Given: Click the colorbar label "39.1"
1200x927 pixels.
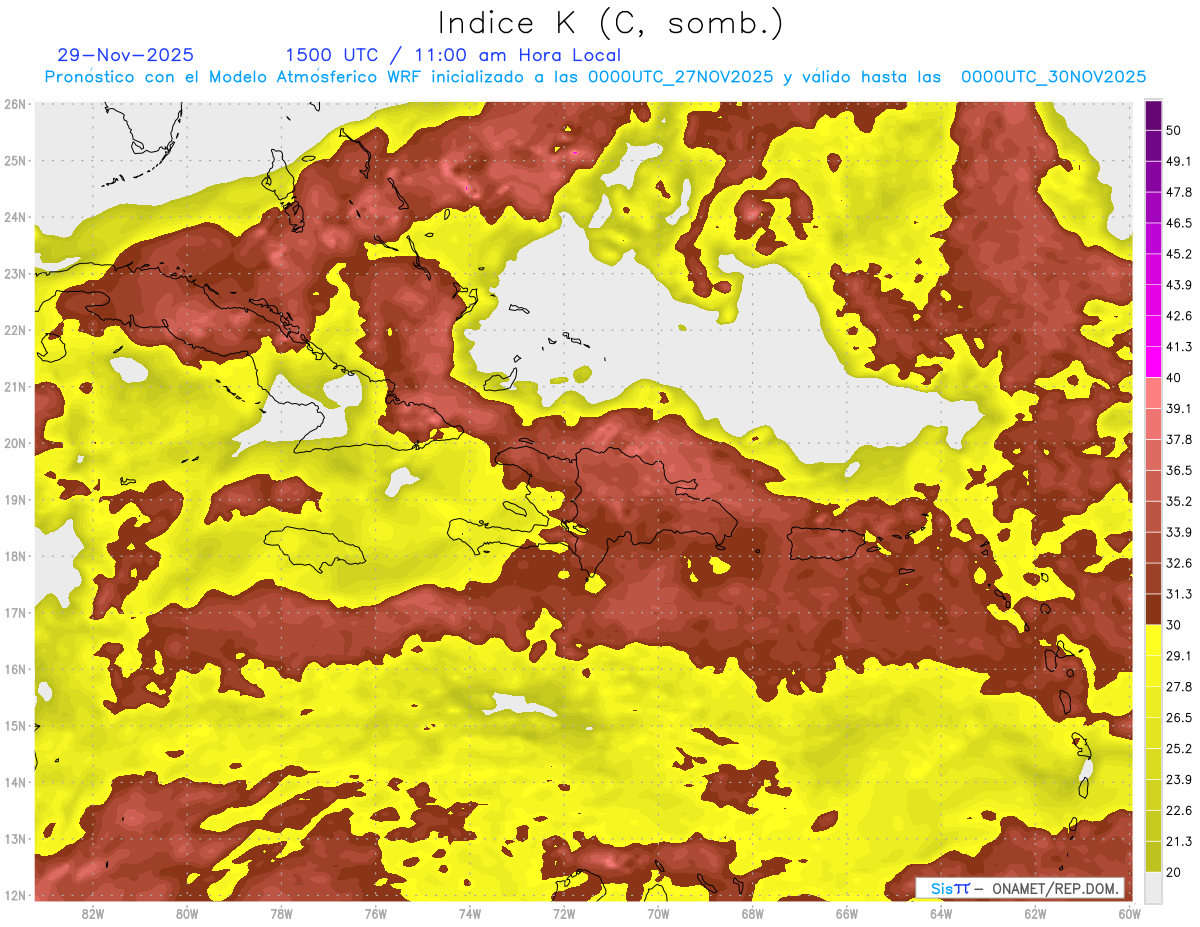Looking at the screenshot, I should coord(1180,408).
